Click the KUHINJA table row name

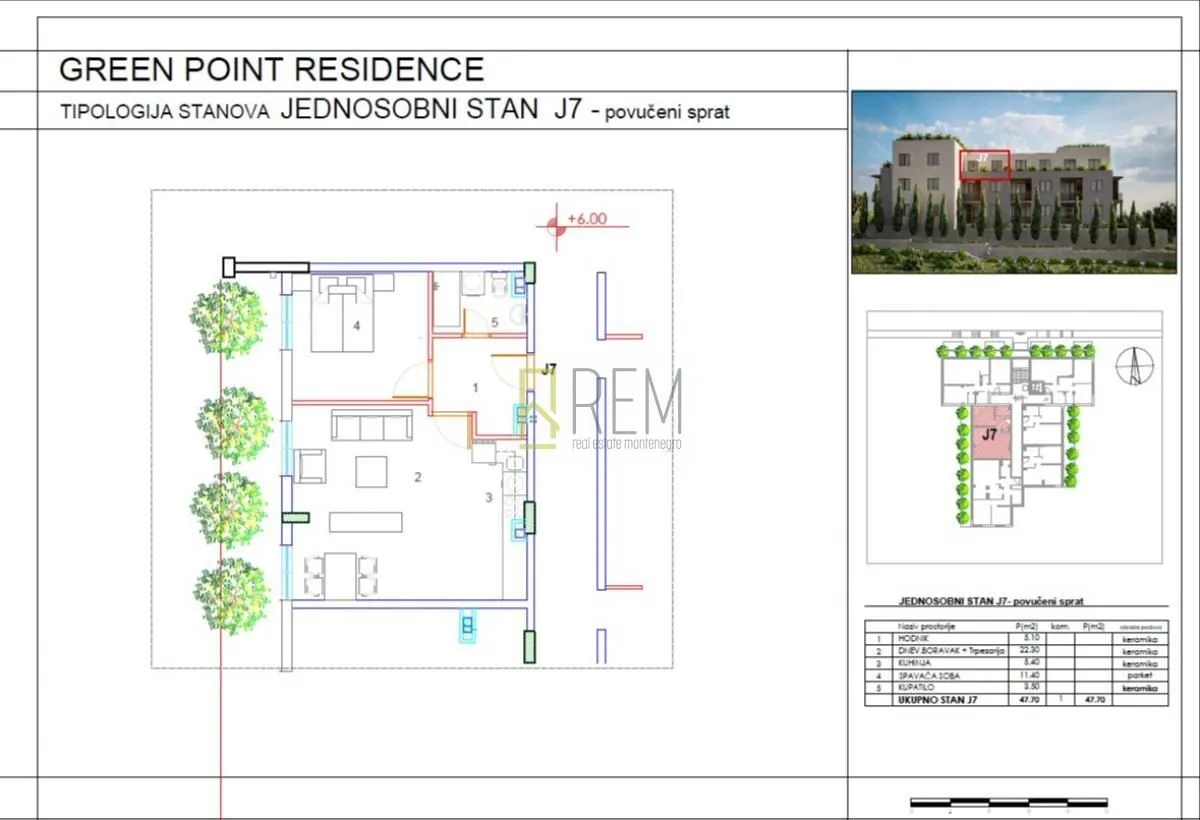[914, 663]
